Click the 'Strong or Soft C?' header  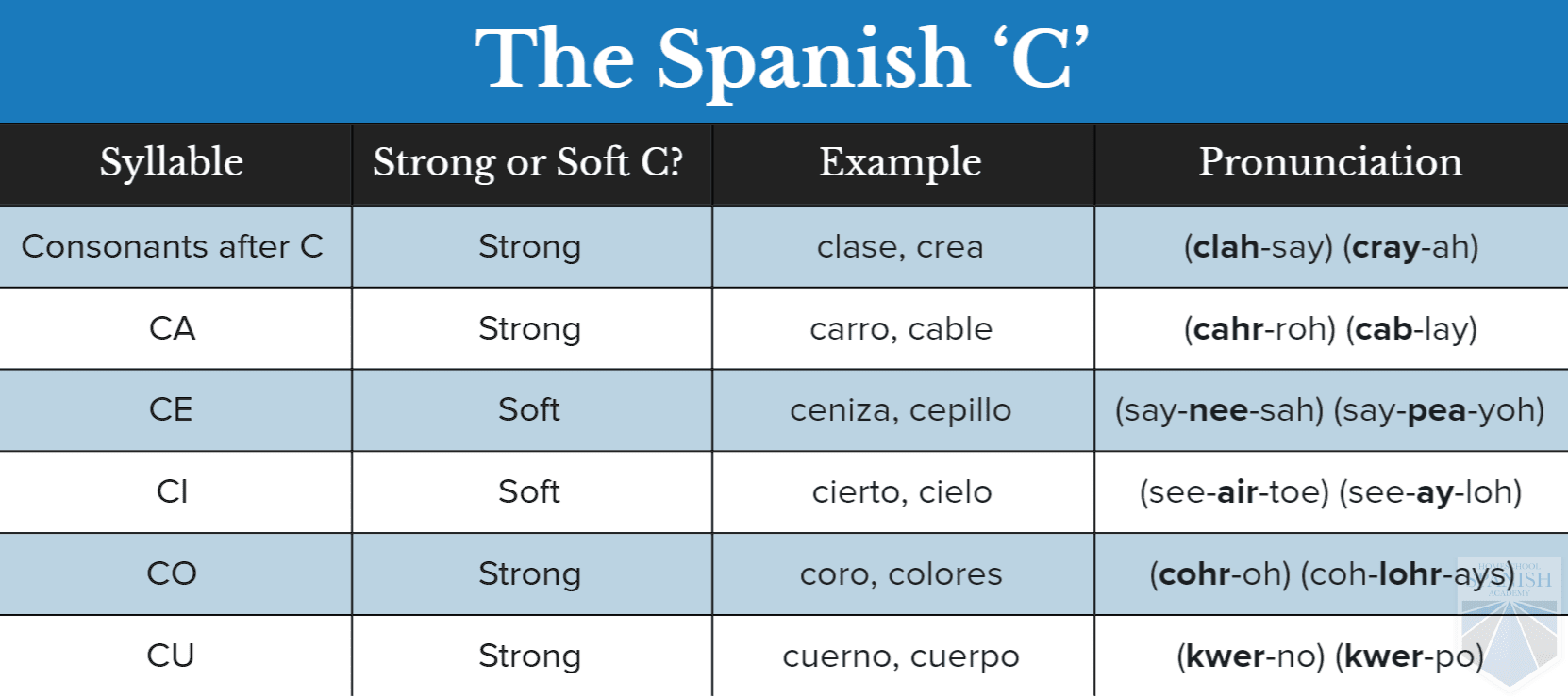[528, 162]
